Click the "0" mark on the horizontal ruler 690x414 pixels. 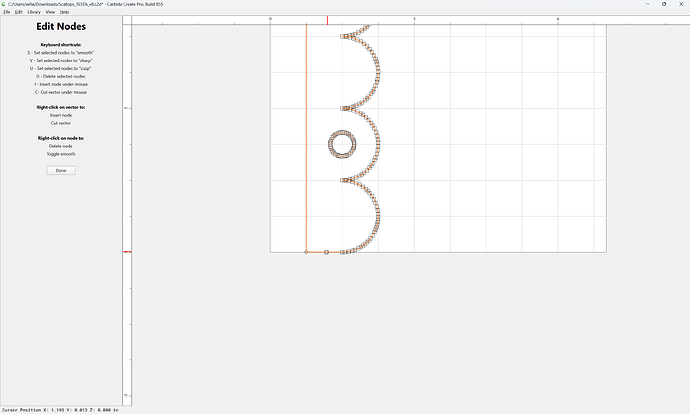pos(270,19)
